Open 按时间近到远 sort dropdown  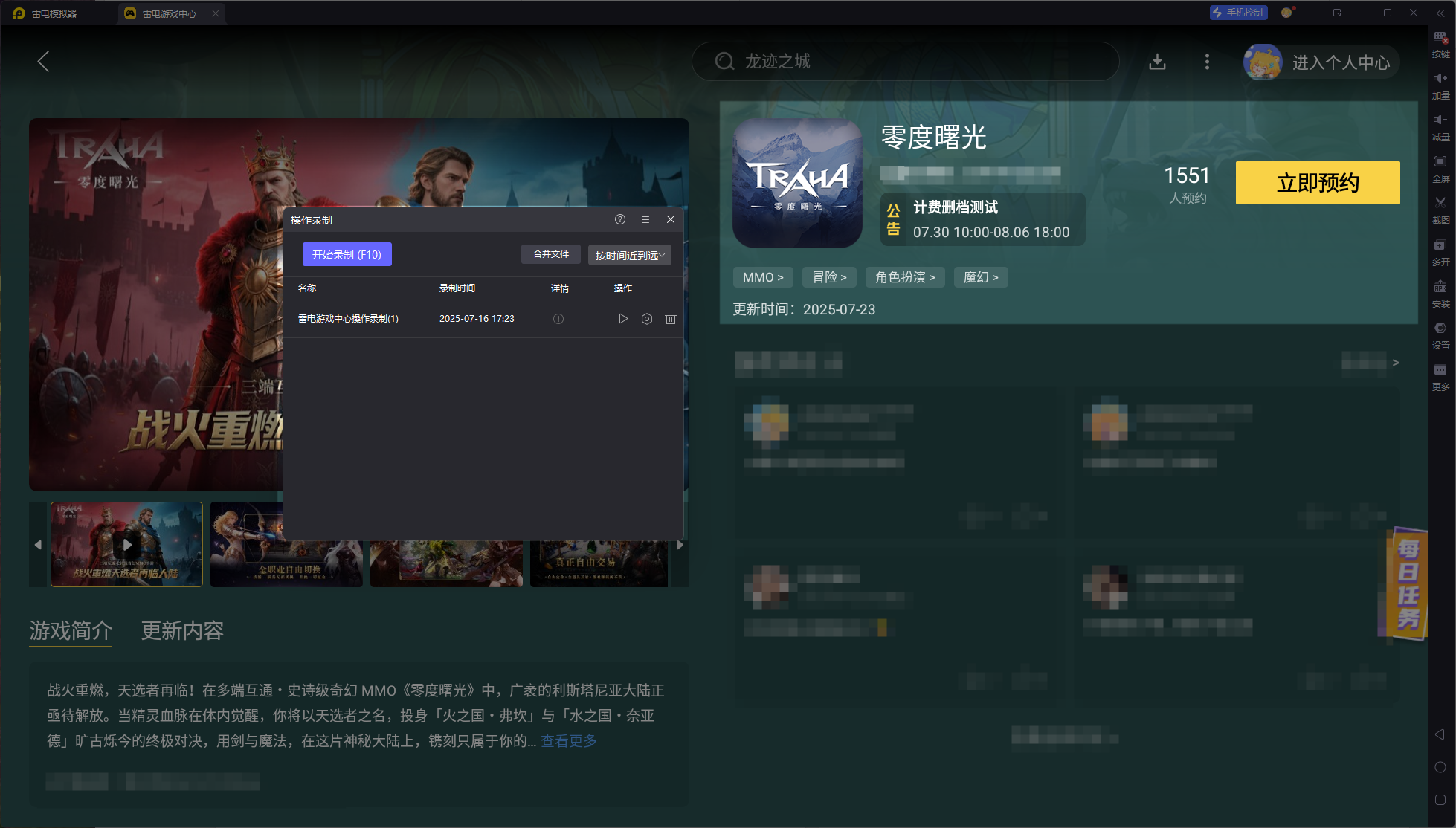630,255
